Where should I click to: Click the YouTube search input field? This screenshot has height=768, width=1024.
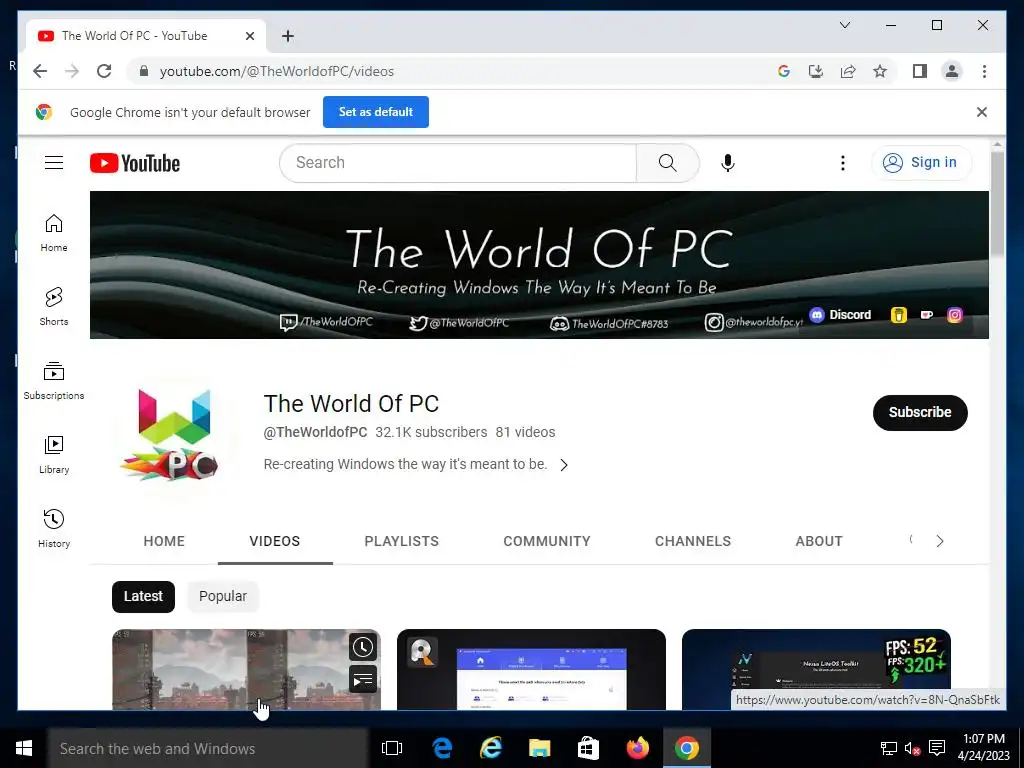(458, 163)
